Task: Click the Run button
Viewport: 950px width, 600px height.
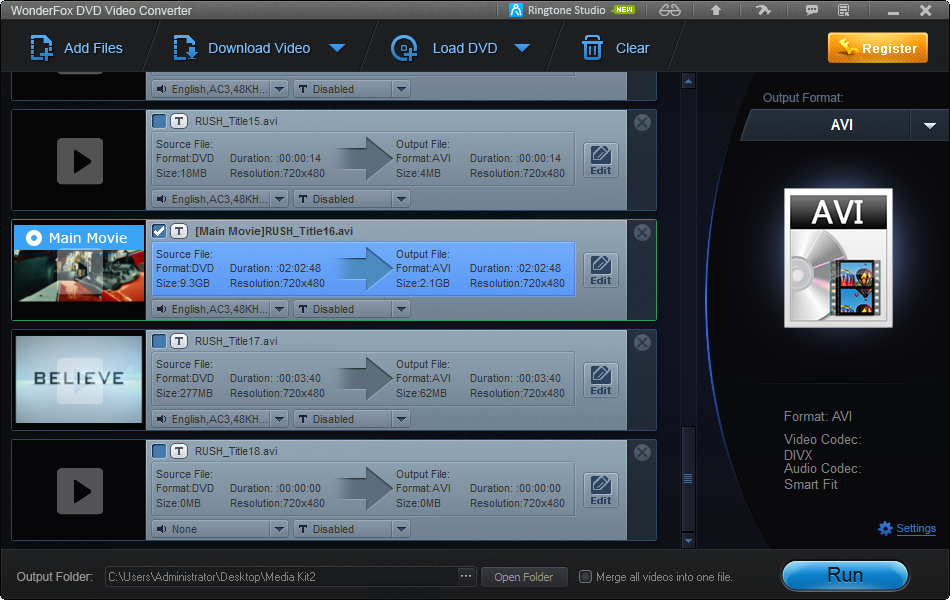Action: [845, 575]
